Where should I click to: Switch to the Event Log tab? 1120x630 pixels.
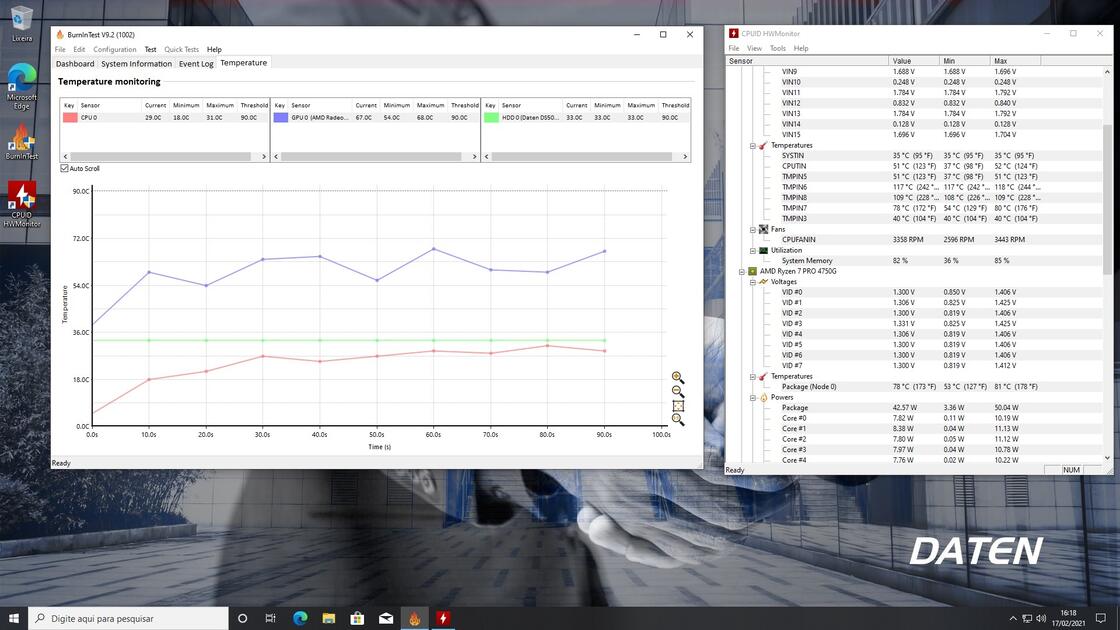196,64
